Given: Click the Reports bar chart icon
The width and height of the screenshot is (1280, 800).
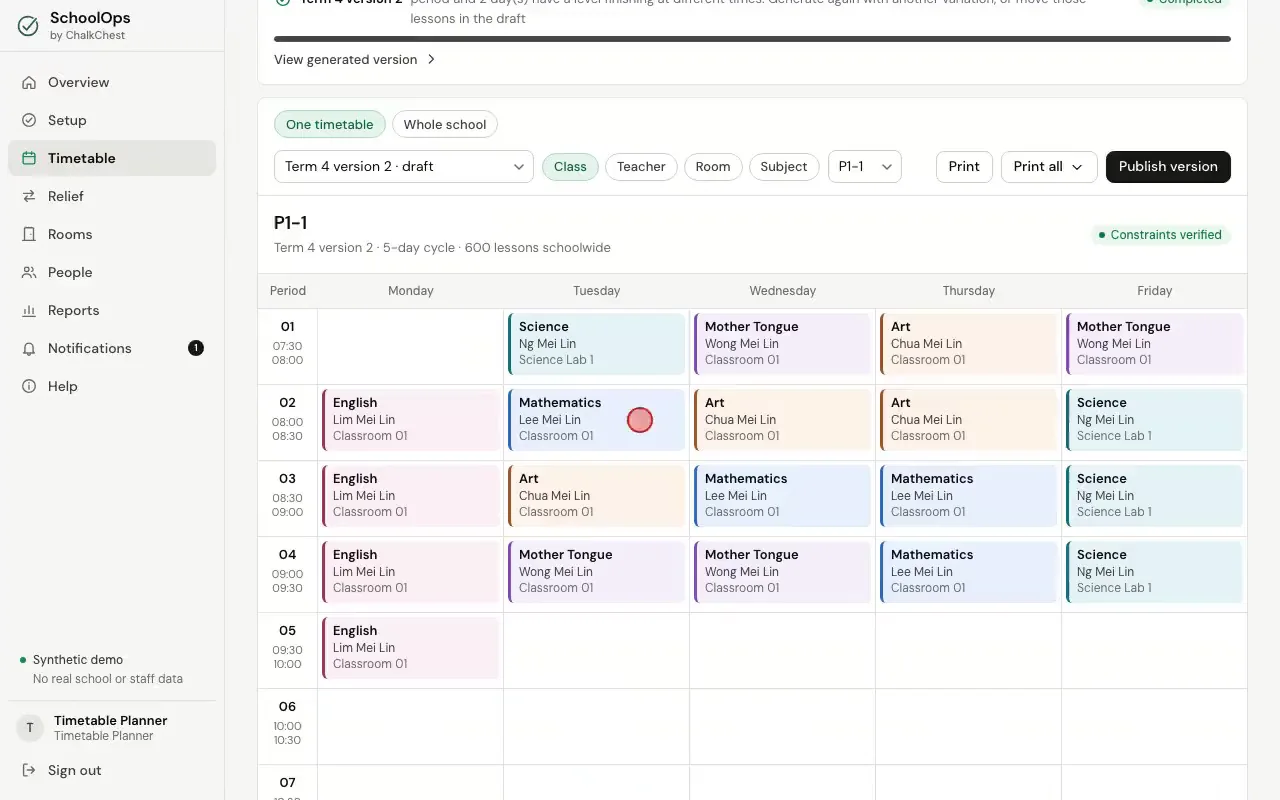Looking at the screenshot, I should 29,310.
